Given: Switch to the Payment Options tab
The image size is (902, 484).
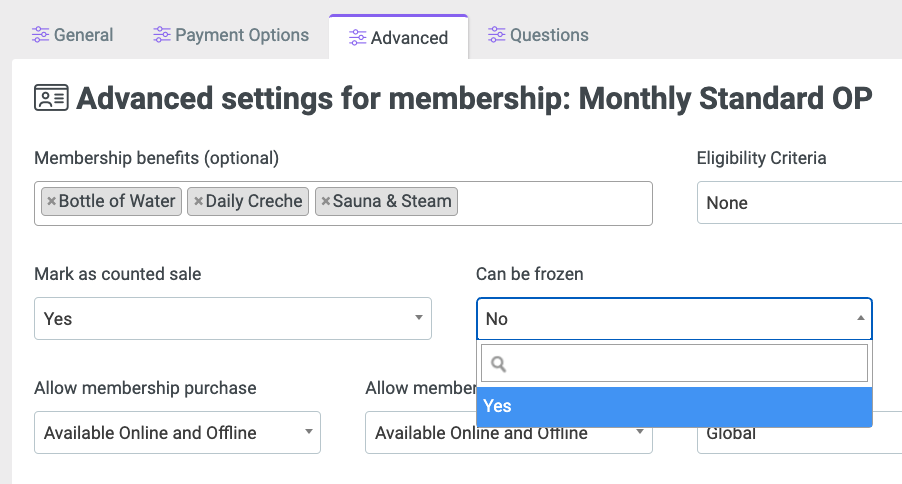Looking at the screenshot, I should [231, 35].
